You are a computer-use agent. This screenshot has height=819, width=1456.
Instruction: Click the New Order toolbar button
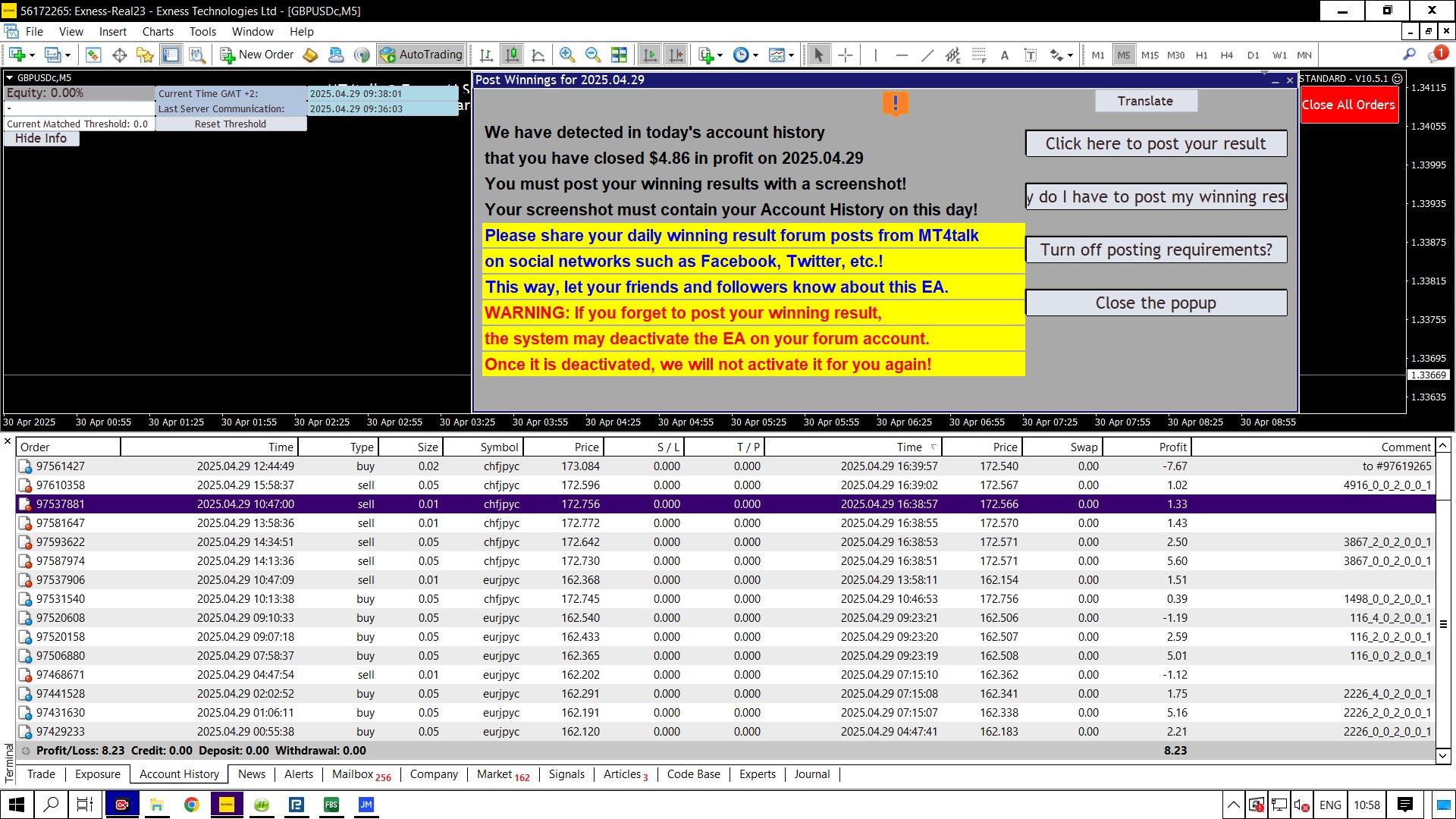(257, 55)
